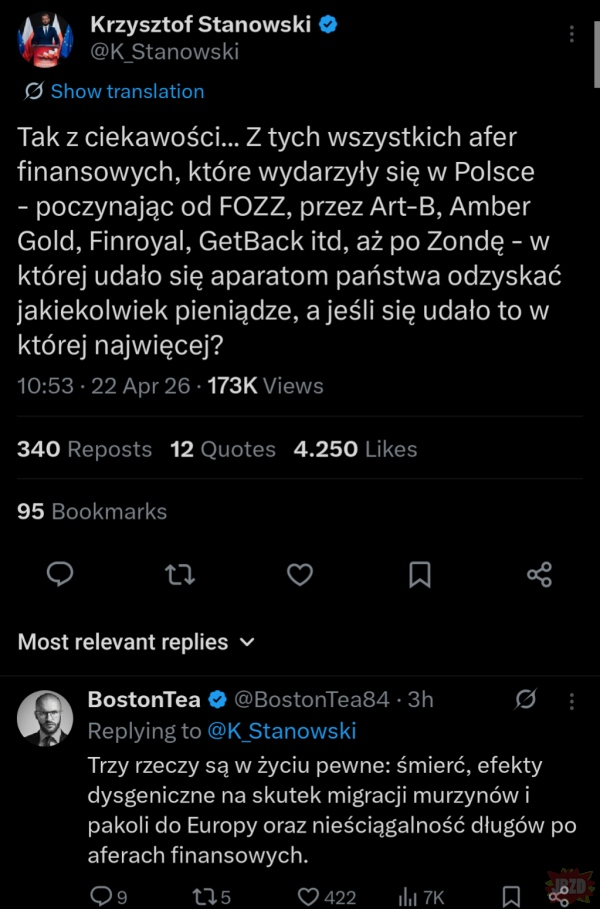Open the BostonTea reply's three-dot menu

572,700
